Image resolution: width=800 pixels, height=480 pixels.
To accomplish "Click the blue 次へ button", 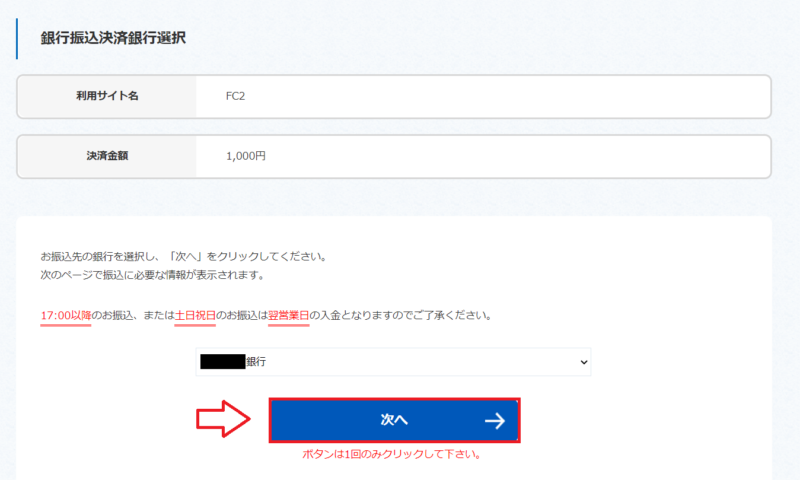I will click(x=394, y=420).
